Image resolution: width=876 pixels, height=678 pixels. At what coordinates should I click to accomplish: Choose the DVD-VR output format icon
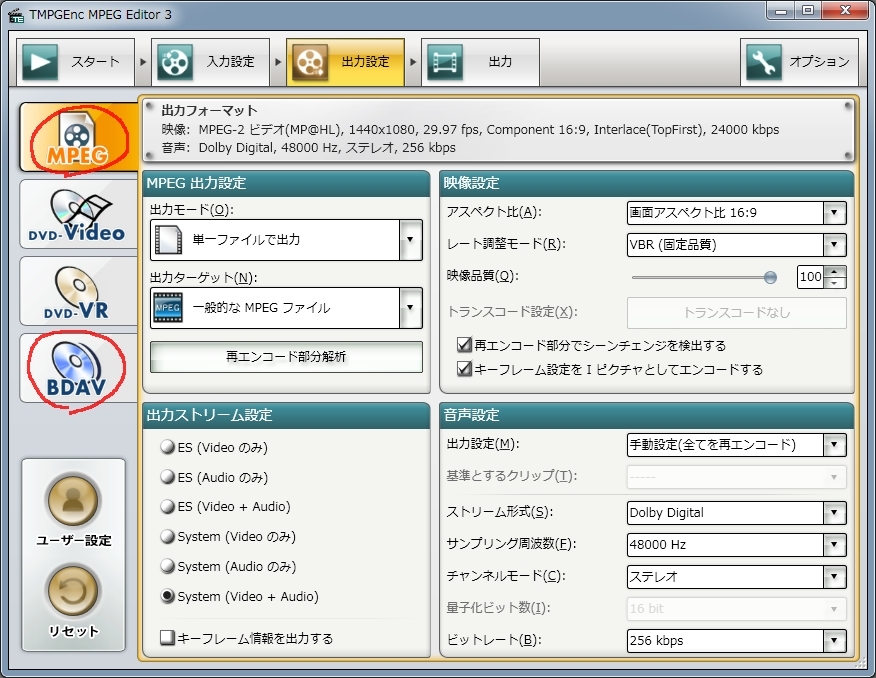[x=77, y=293]
